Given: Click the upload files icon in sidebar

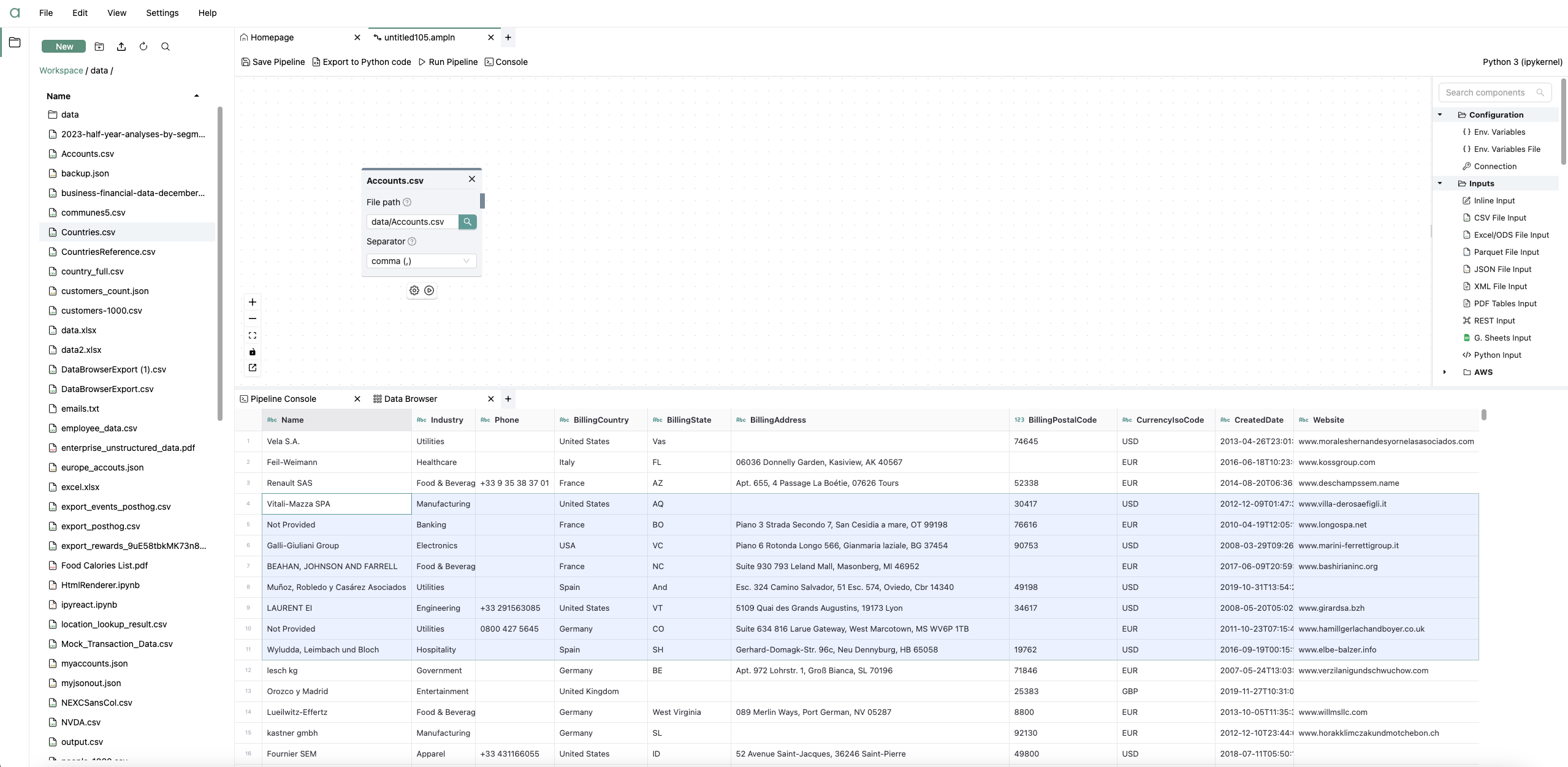Looking at the screenshot, I should [x=121, y=47].
